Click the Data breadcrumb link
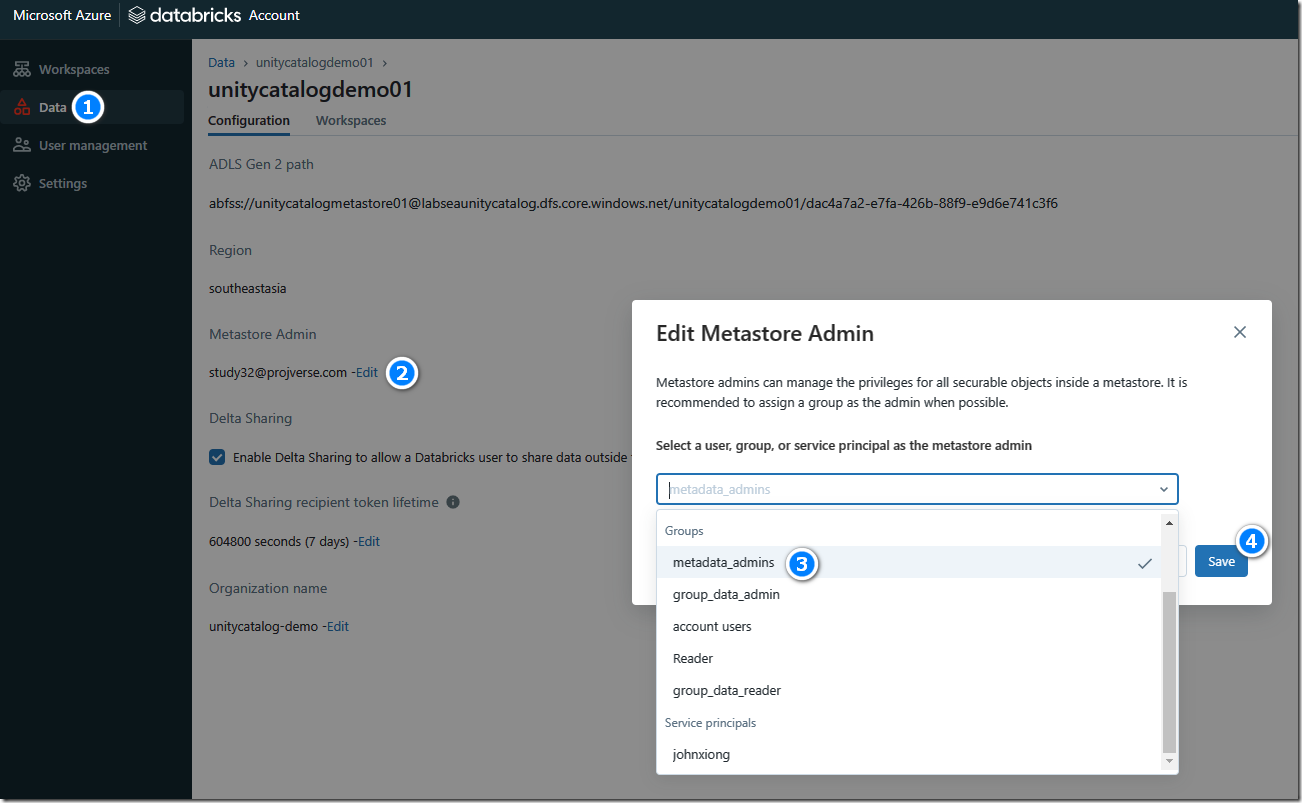Screen dimensions: 1302x803 221,63
